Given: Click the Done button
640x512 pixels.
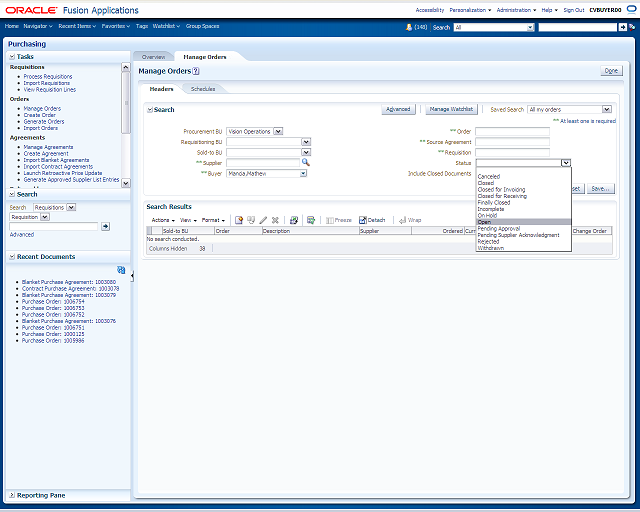Looking at the screenshot, I should [611, 71].
